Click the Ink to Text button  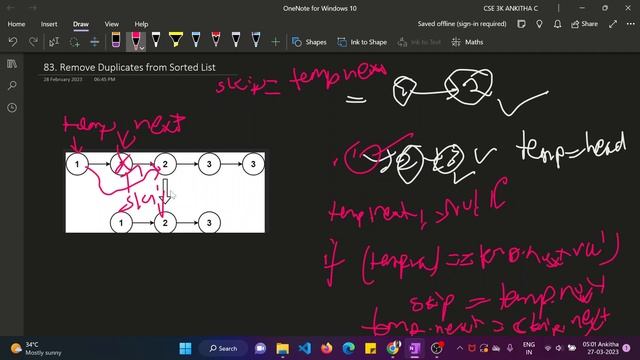419,42
